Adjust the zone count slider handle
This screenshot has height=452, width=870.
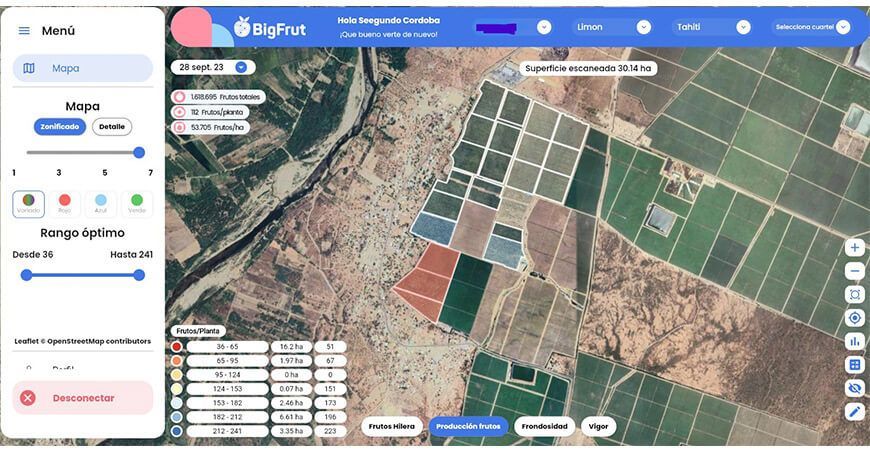click(x=139, y=153)
